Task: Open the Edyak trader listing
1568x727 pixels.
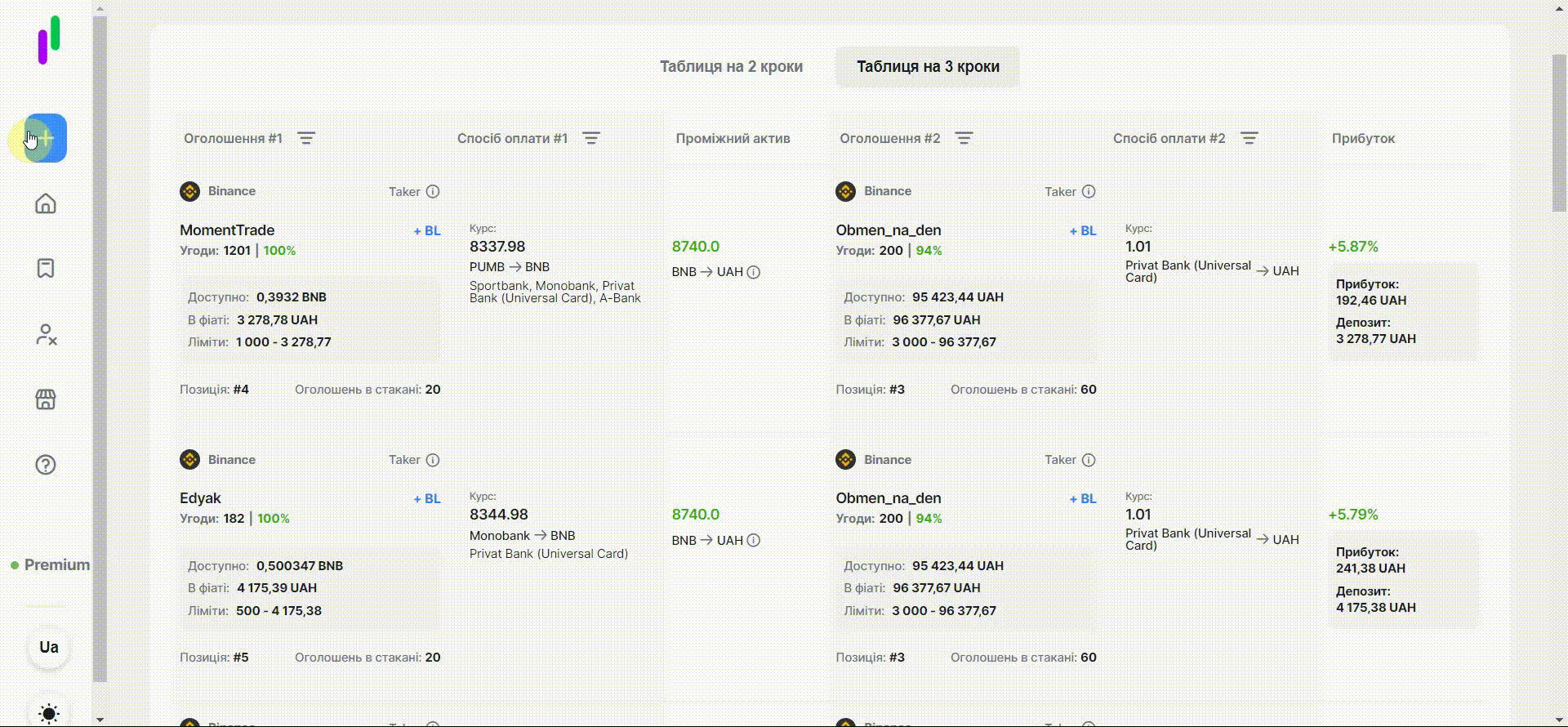Action: 200,498
